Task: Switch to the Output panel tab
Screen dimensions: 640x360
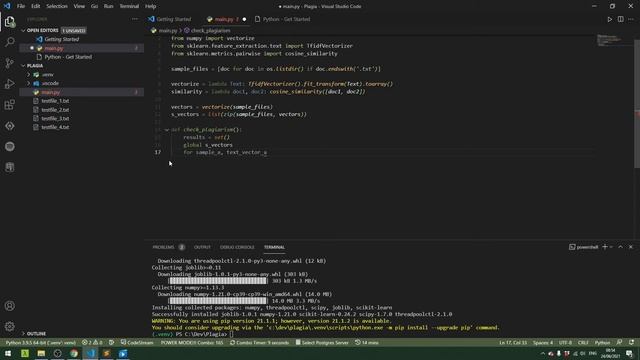Action: pyautogui.click(x=202, y=247)
